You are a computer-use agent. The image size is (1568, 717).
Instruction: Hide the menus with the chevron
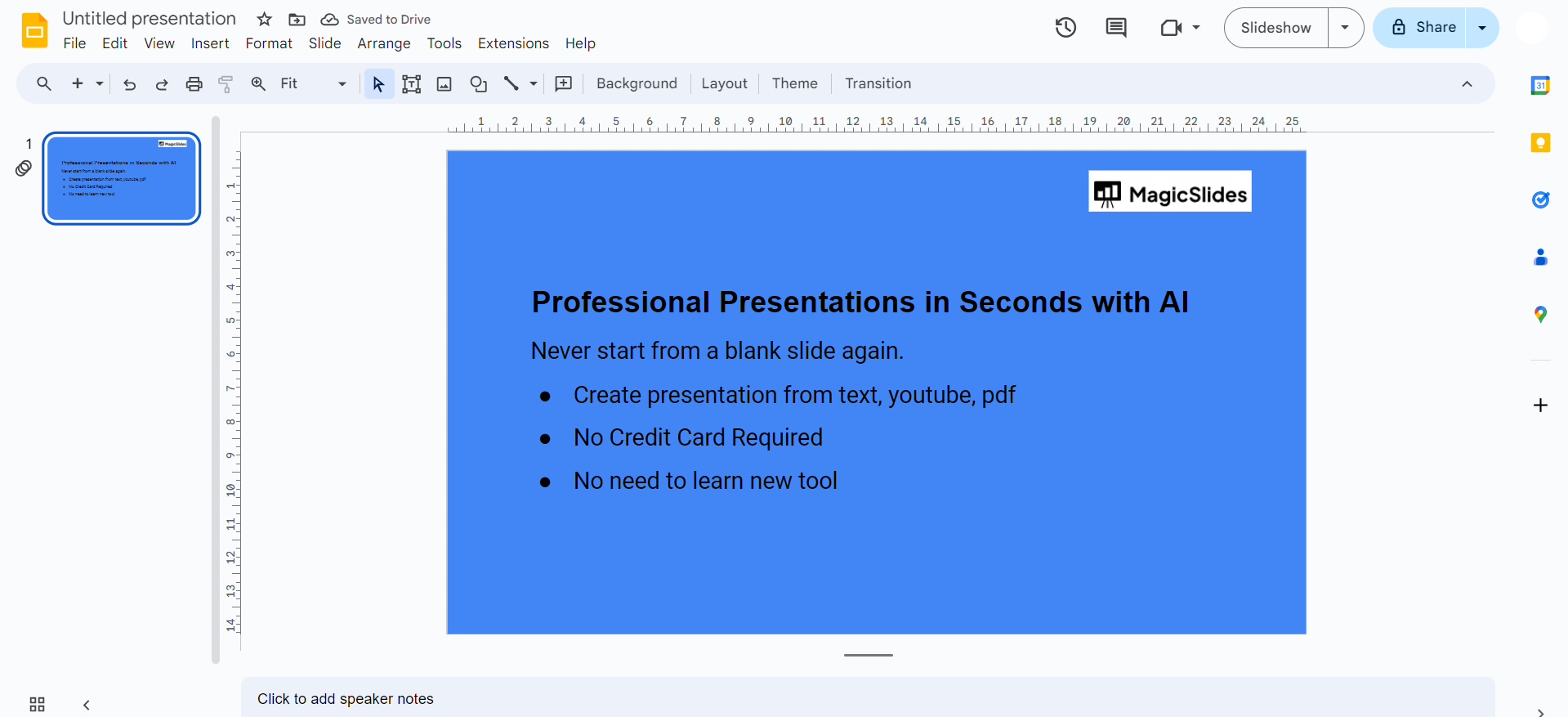(1467, 83)
